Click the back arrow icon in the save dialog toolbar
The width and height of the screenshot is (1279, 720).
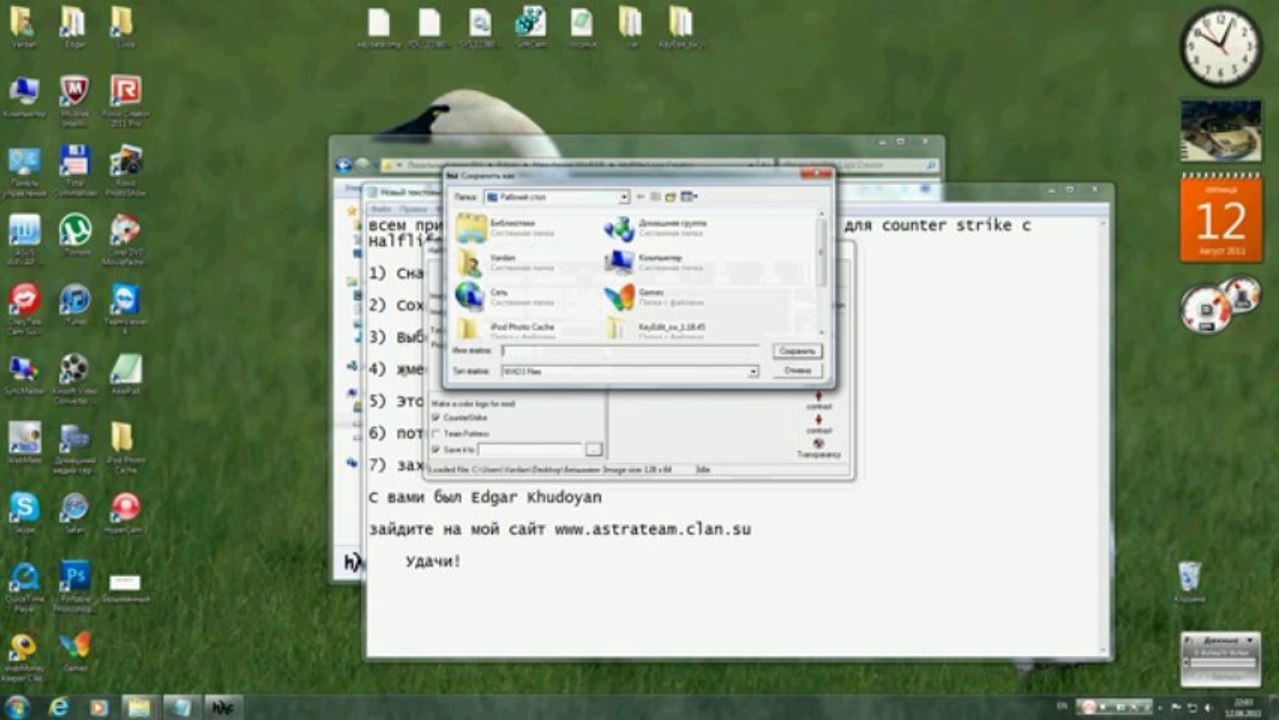pos(641,197)
